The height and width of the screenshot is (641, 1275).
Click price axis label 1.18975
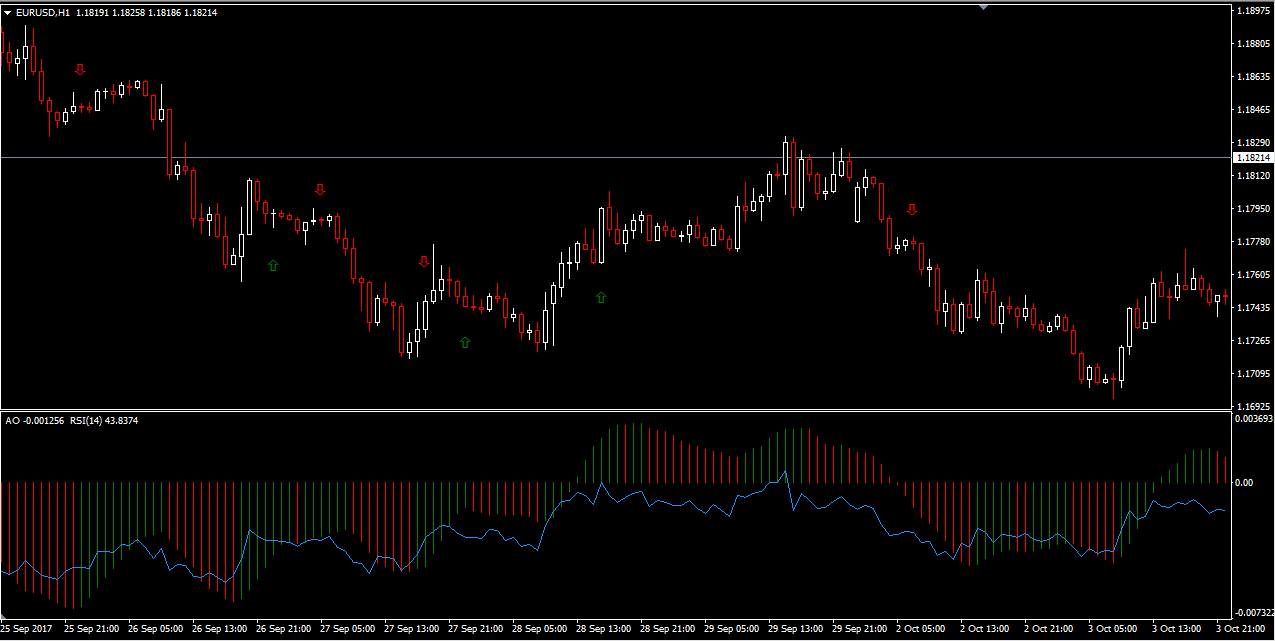tap(1254, 11)
